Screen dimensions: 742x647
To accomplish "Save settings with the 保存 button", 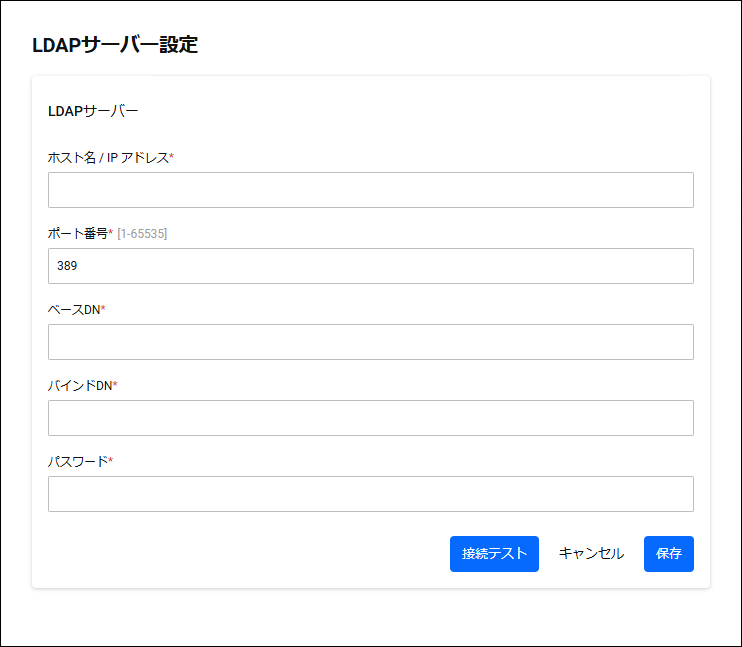I will tap(669, 554).
